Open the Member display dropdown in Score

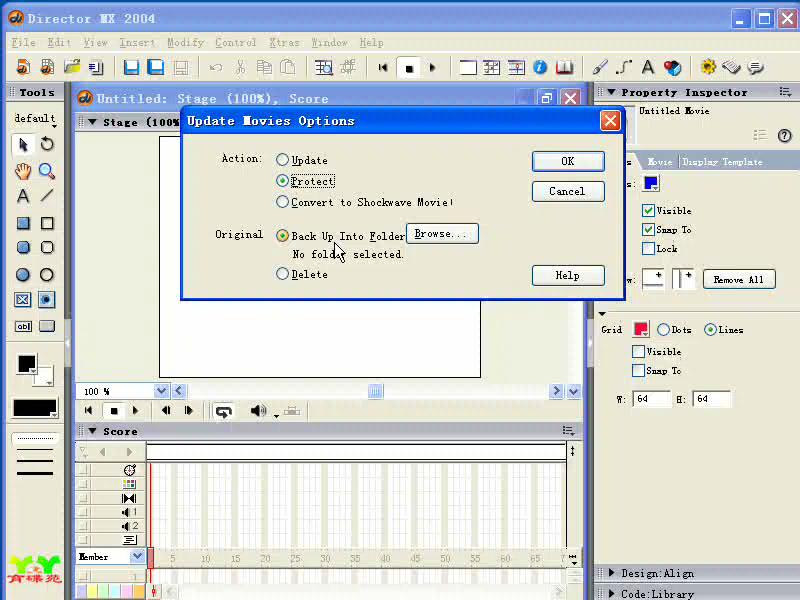137,556
